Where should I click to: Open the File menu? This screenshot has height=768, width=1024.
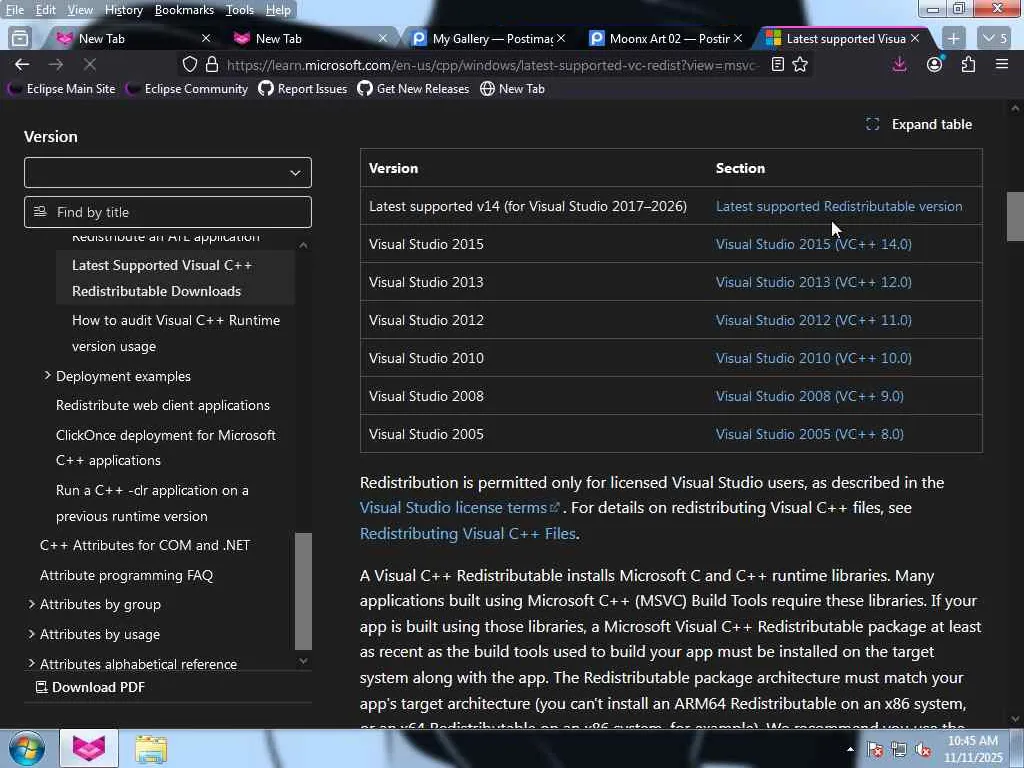click(x=14, y=10)
